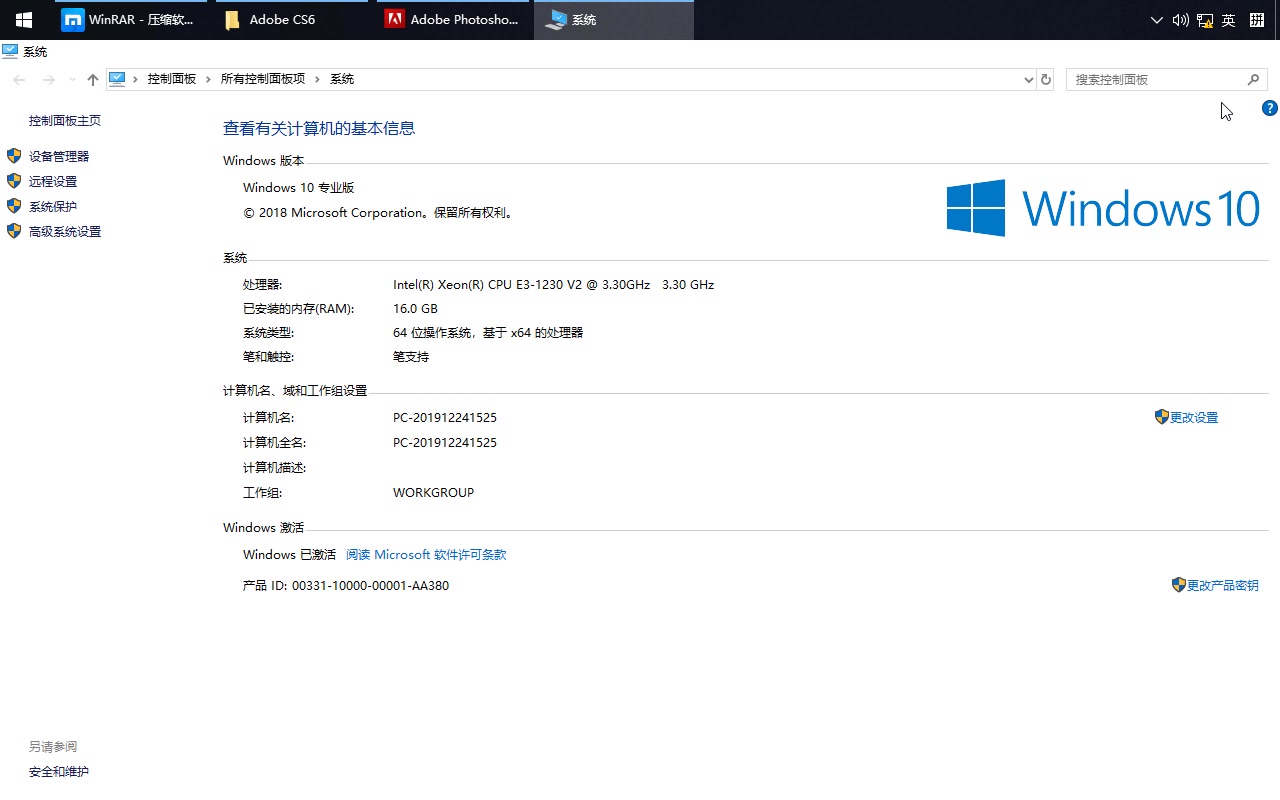1280x800 pixels.
Task: Select 所有控制面板项 breadcrumb
Action: click(263, 79)
